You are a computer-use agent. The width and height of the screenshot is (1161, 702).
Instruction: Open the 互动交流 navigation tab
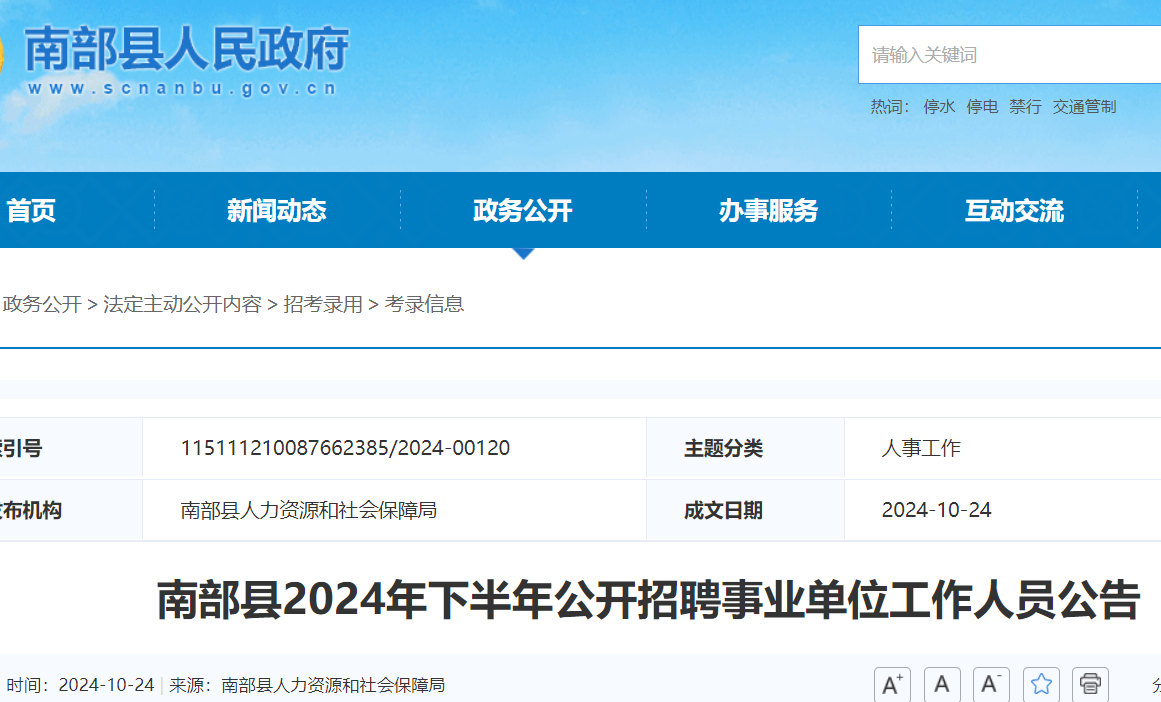(x=1014, y=211)
